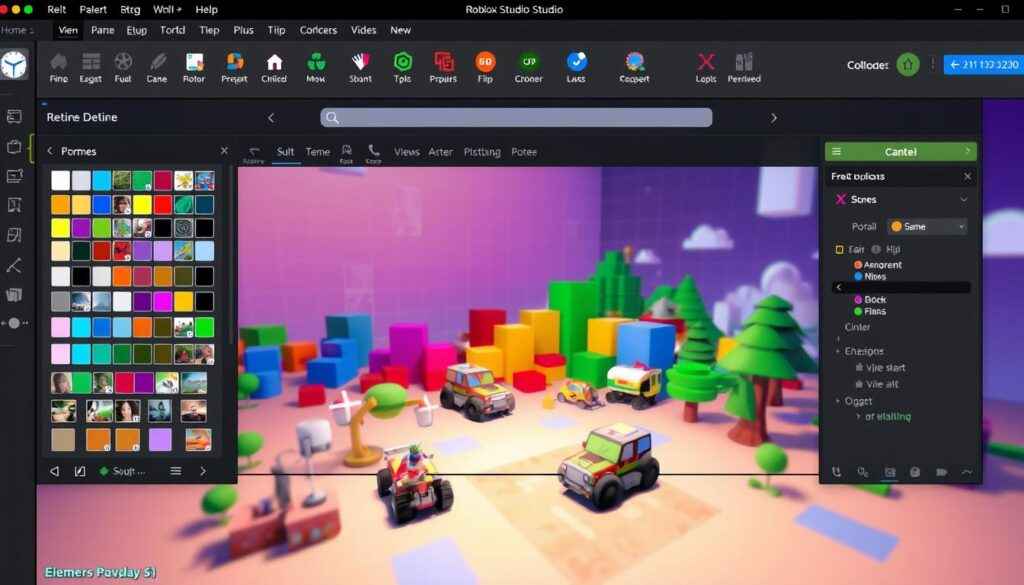
Task: Click the green Collode home badge
Action: tap(908, 65)
